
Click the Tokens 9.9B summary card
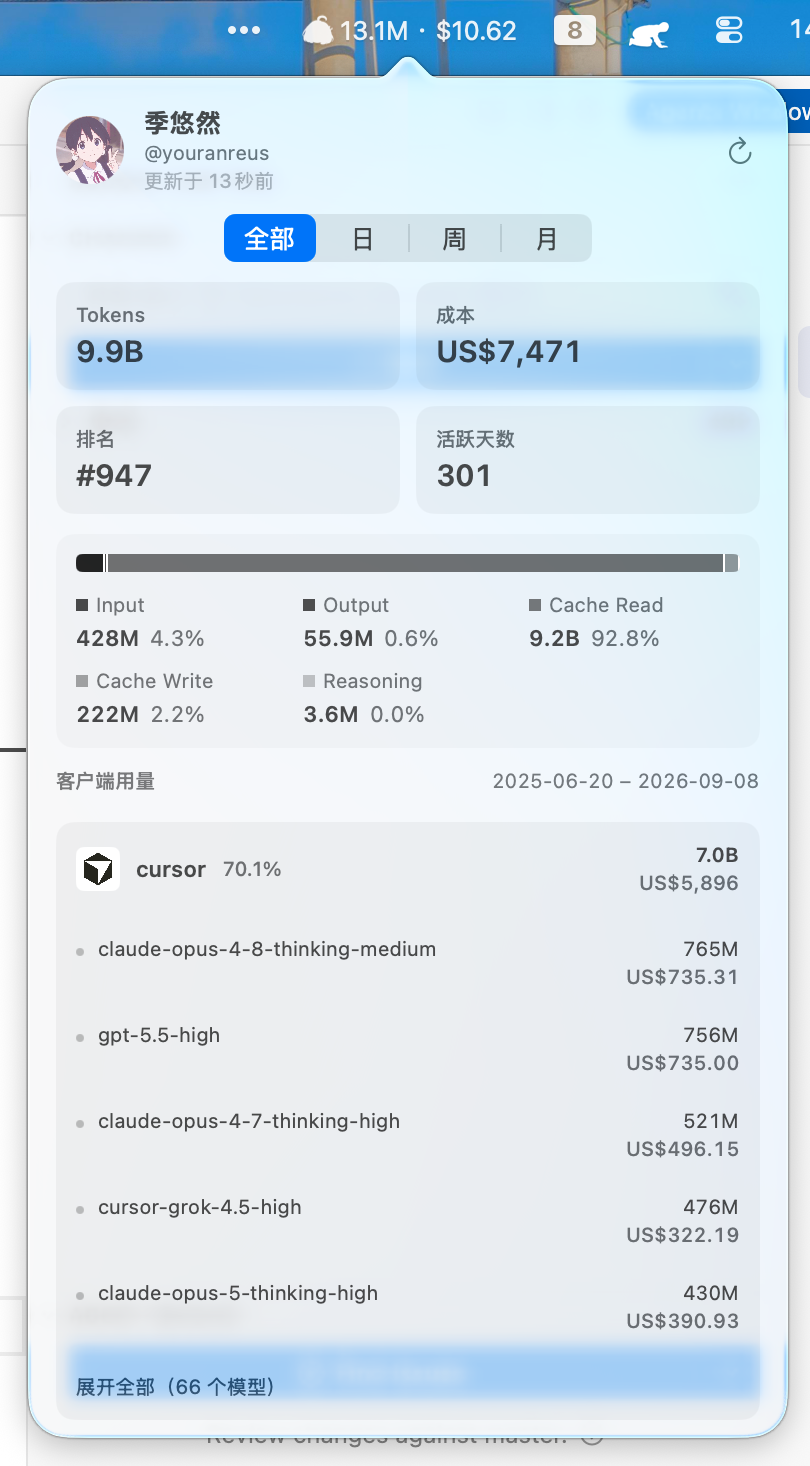click(228, 336)
